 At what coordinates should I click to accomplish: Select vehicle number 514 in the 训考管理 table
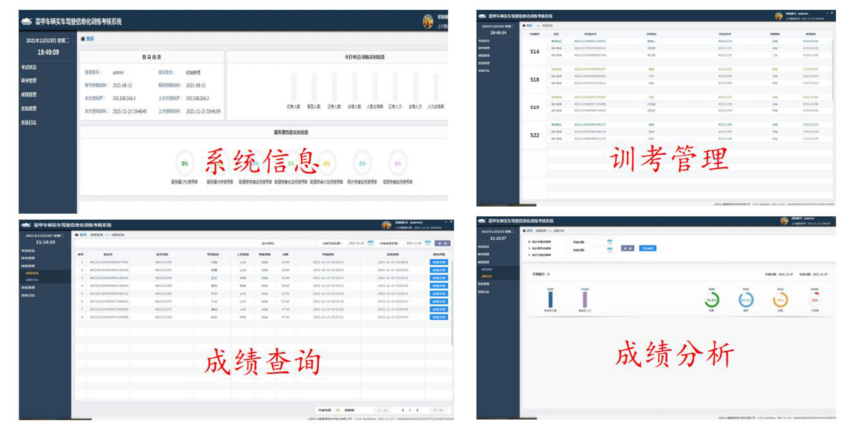[534, 52]
